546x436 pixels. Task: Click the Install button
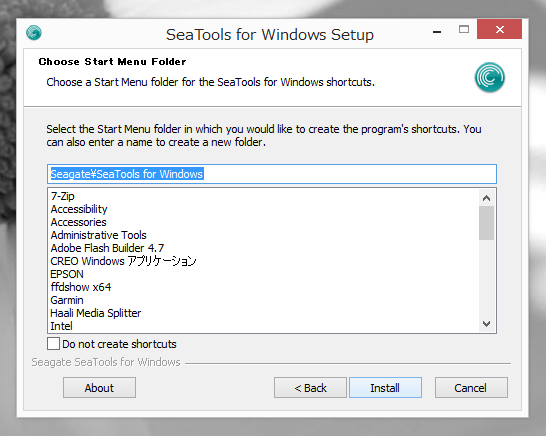pos(385,387)
